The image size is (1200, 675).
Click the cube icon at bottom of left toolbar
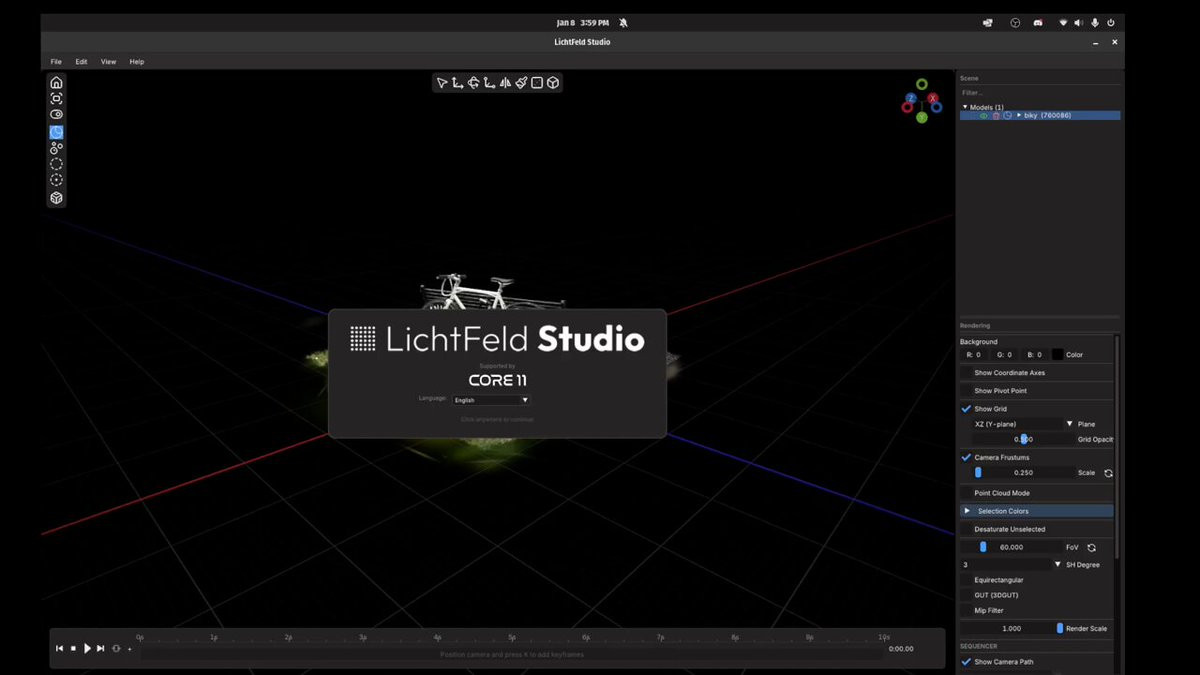pyautogui.click(x=56, y=198)
